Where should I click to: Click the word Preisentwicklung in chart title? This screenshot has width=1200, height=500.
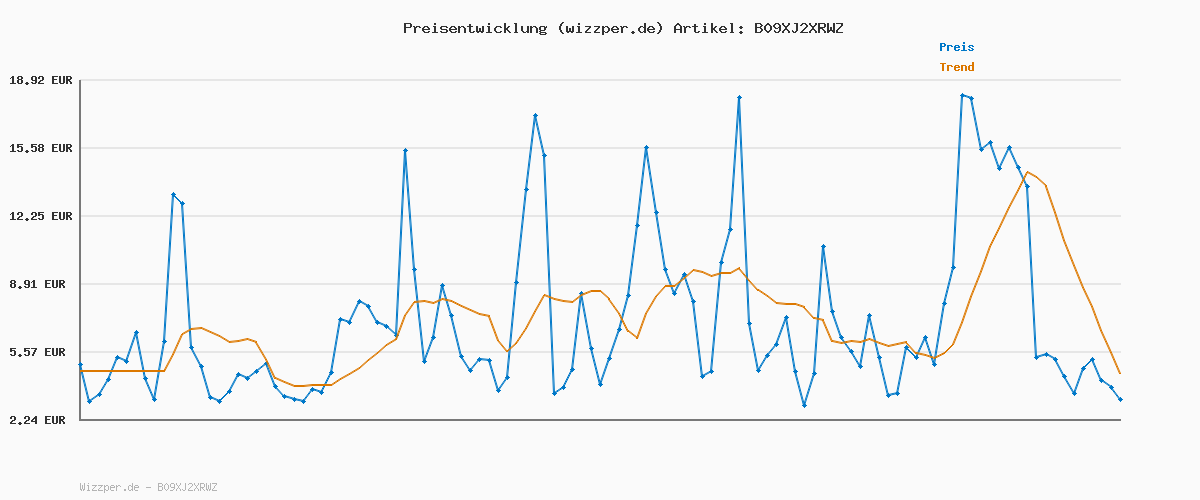(x=474, y=28)
